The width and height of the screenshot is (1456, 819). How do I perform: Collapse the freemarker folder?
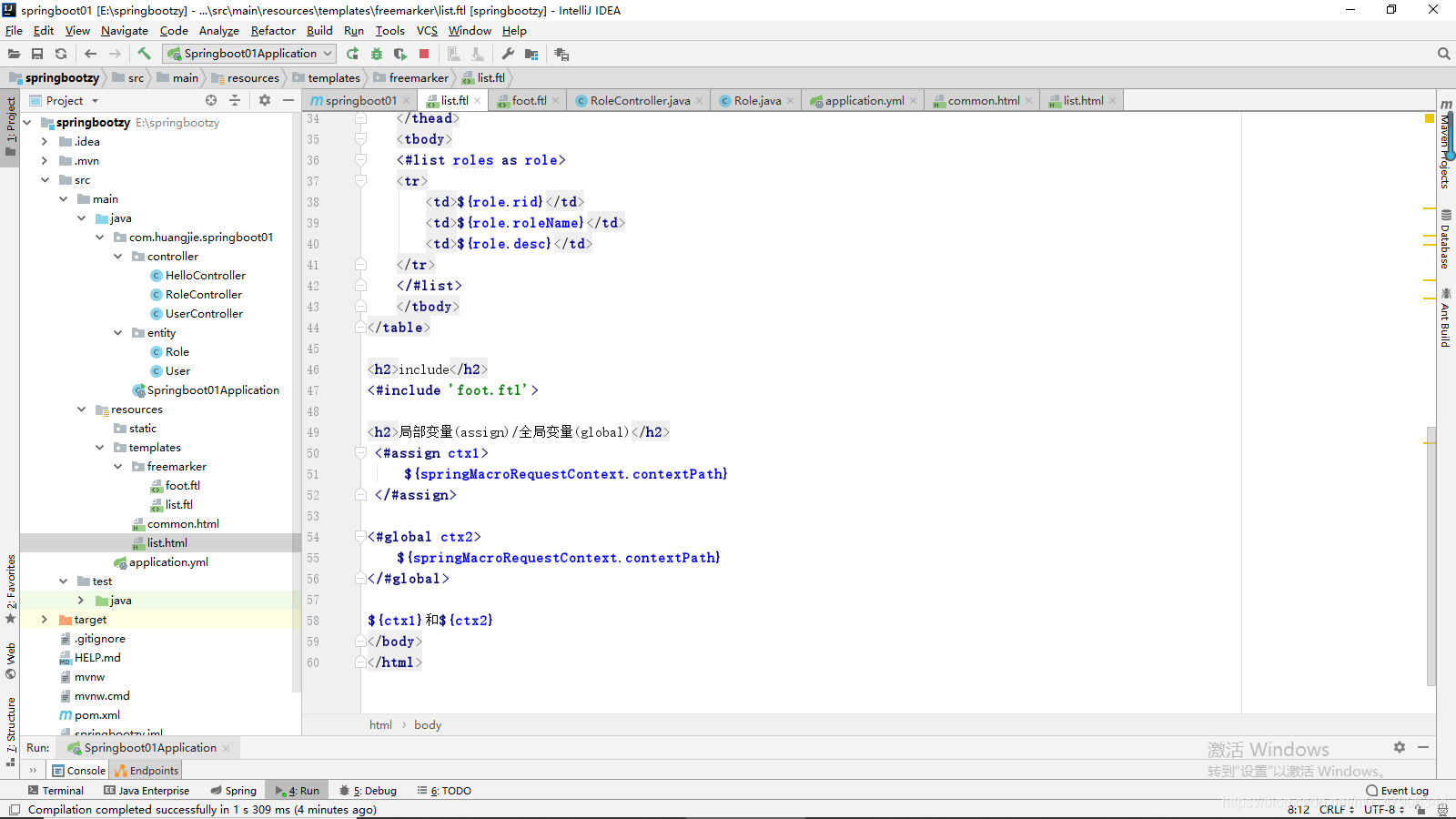click(117, 466)
